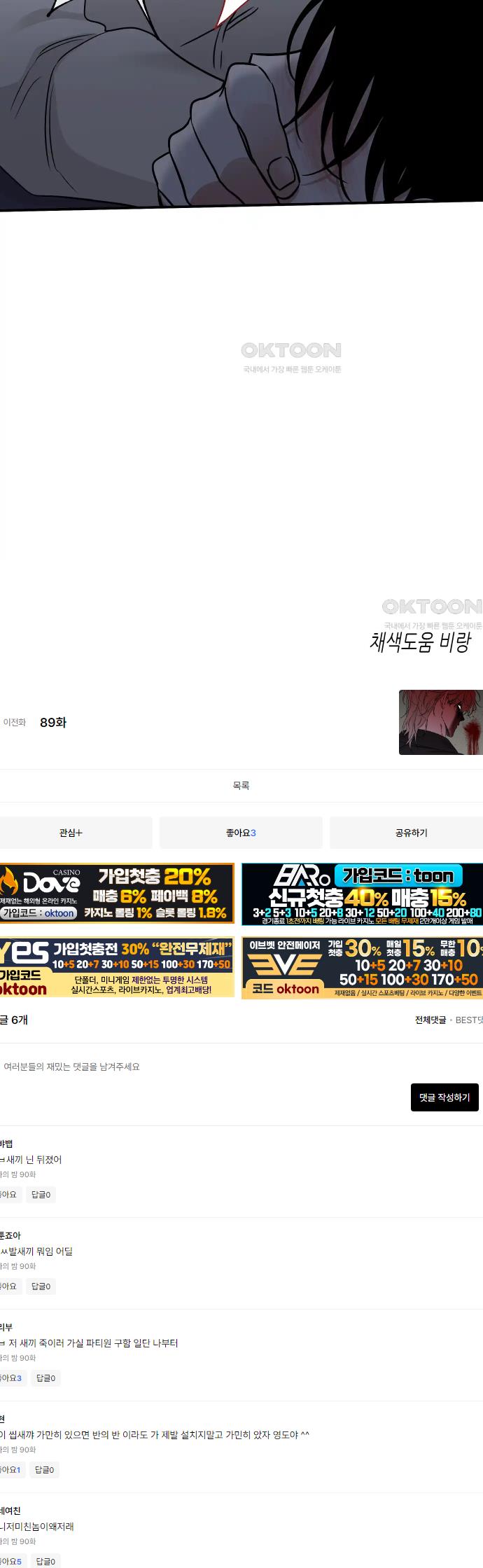Switch to 전체댓글 tab
The image size is (483, 1568).
pos(430,1020)
